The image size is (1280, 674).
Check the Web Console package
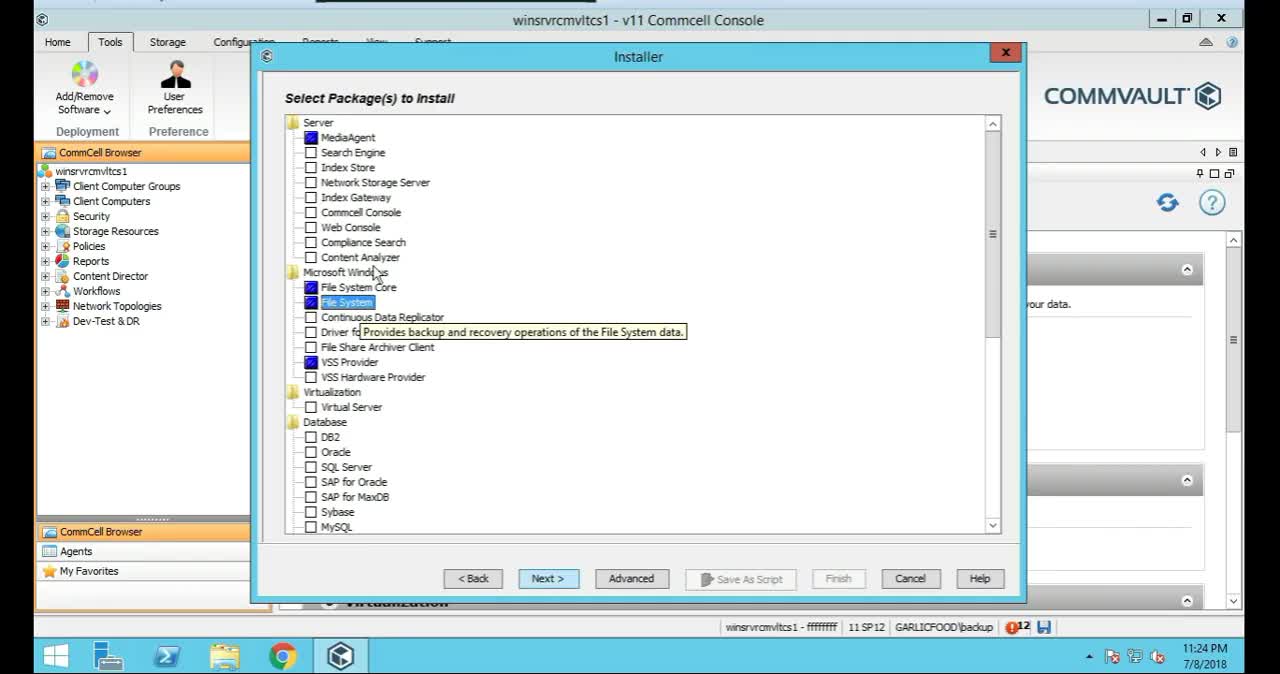click(311, 228)
